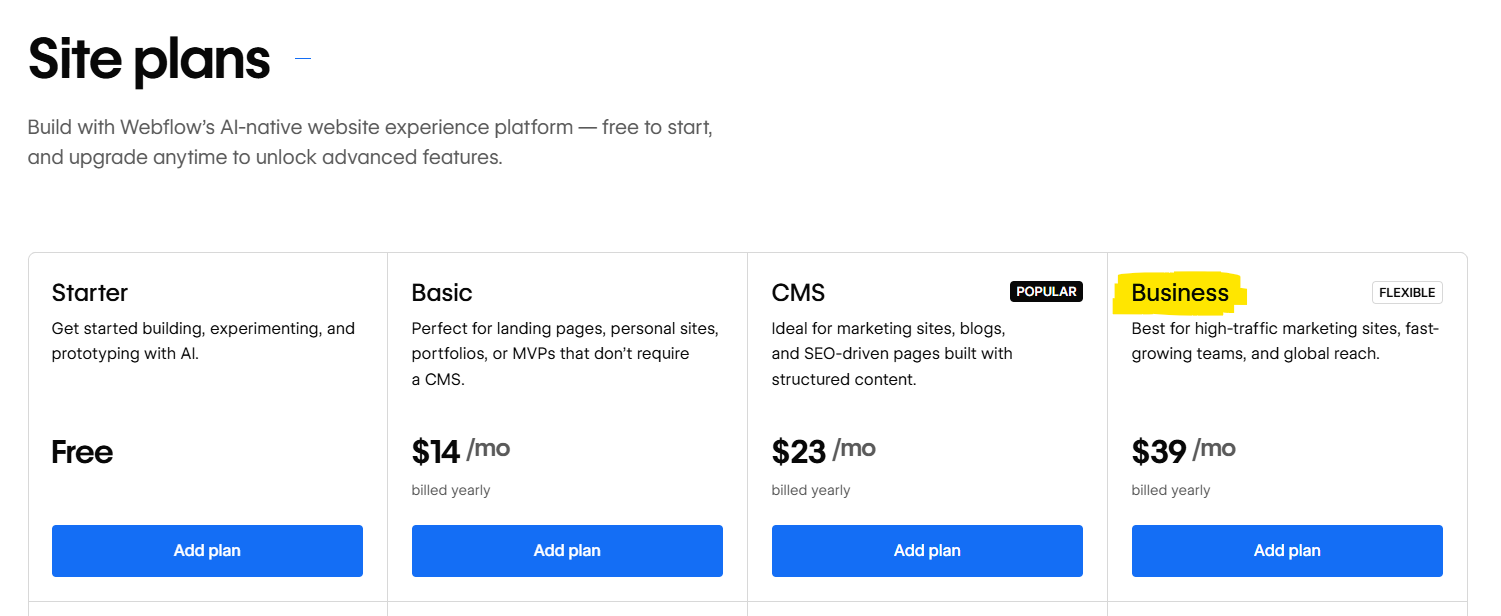The height and width of the screenshot is (616, 1501).
Task: Click the Site plans heading
Action: (148, 59)
